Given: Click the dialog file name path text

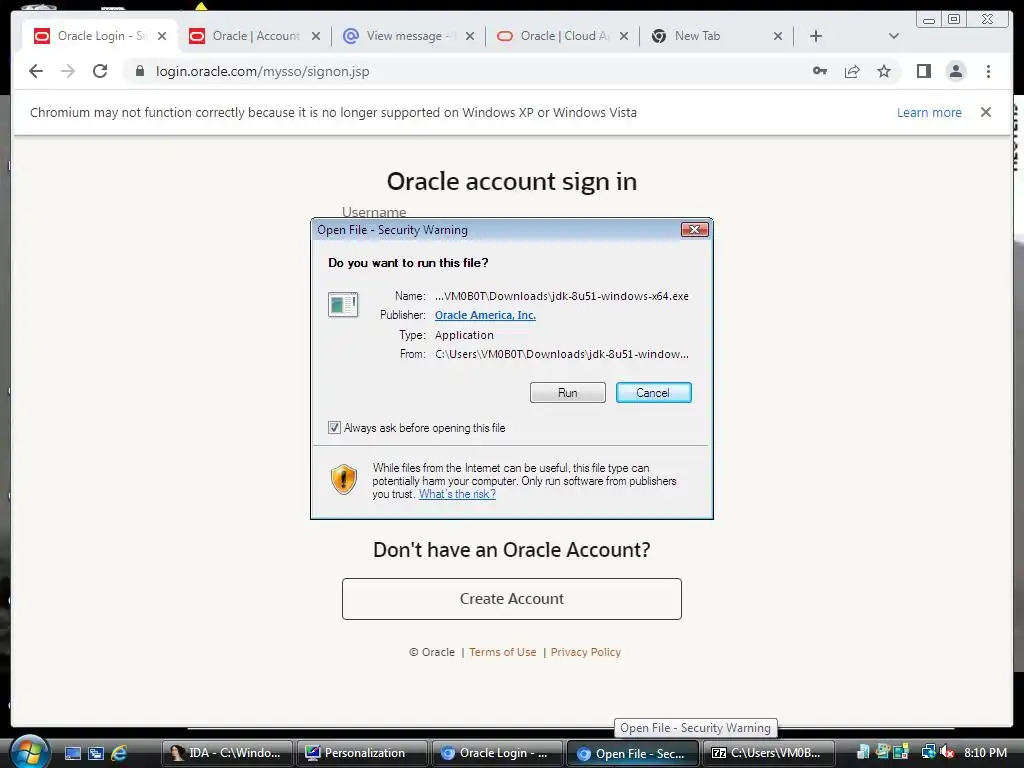Looking at the screenshot, I should [x=562, y=296].
